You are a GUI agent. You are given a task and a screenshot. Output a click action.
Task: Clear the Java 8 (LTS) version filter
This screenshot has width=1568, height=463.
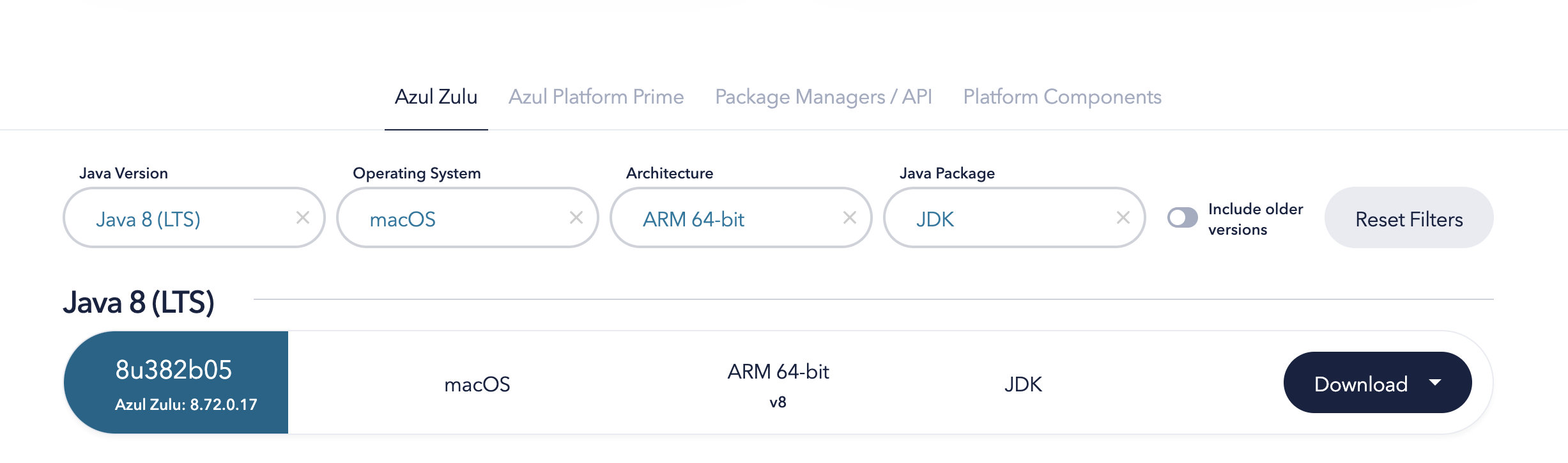pos(303,218)
